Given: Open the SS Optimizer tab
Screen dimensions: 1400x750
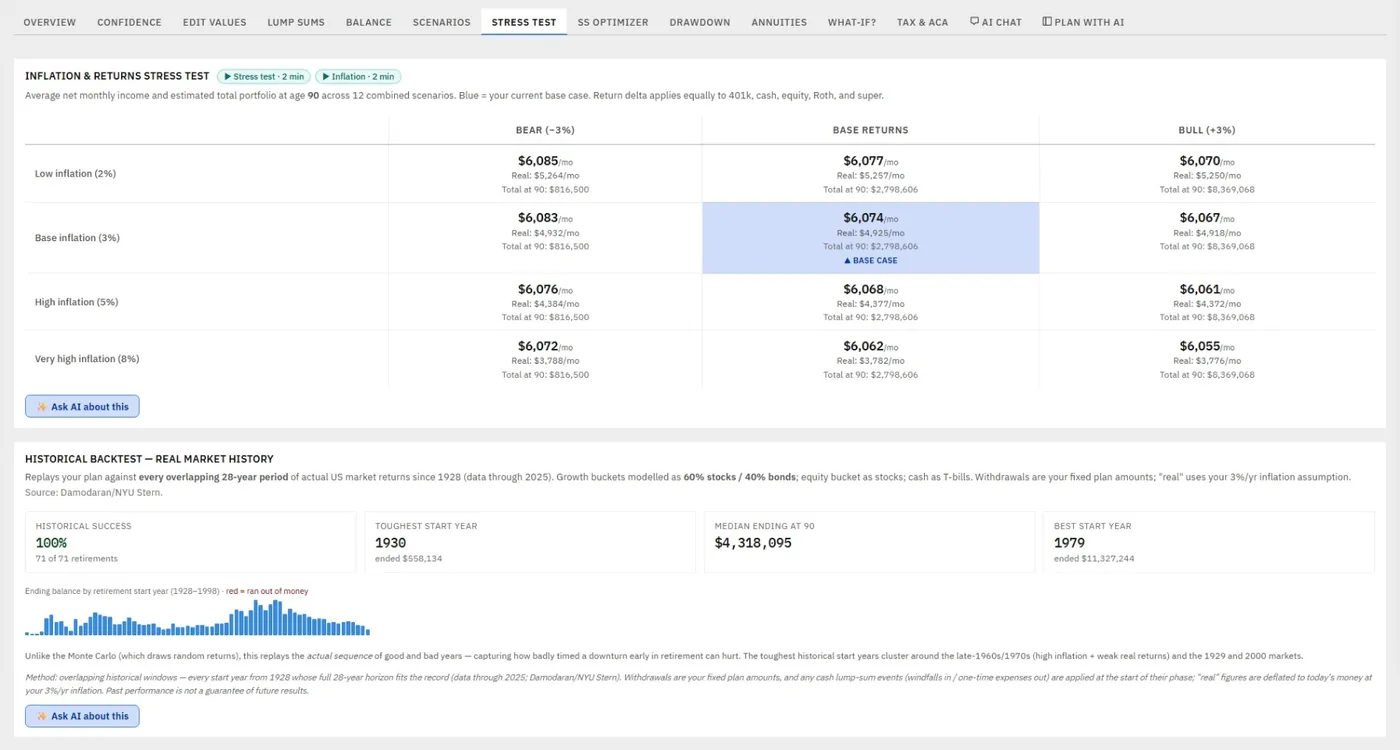Looking at the screenshot, I should click(613, 22).
